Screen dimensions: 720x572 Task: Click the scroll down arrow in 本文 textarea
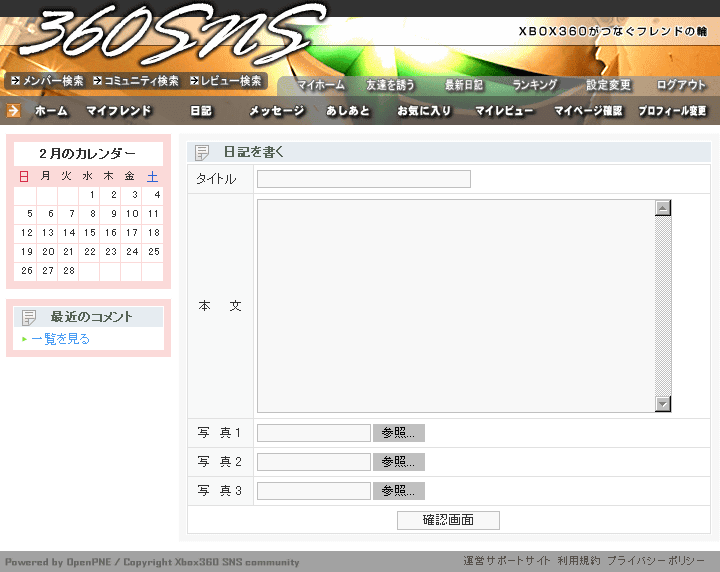[x=663, y=403]
